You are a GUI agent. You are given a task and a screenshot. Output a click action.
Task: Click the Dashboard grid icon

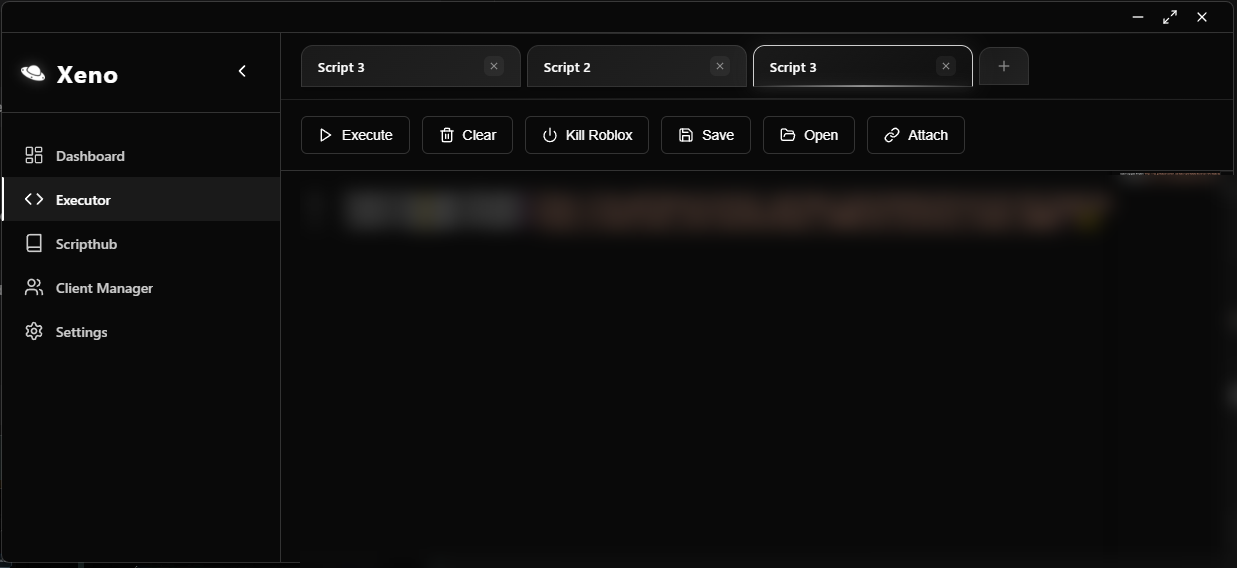34,155
